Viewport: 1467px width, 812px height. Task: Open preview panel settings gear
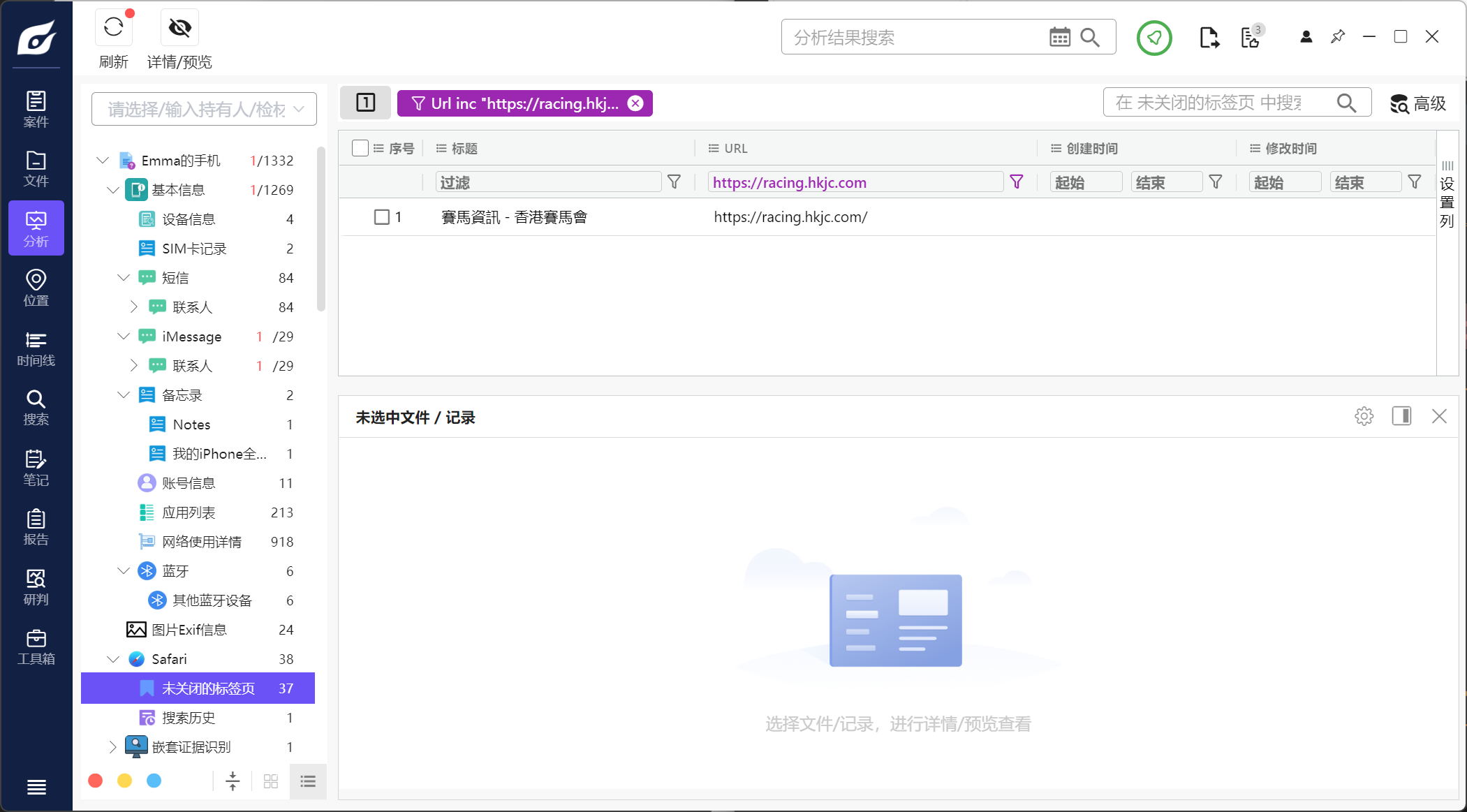(x=1364, y=417)
